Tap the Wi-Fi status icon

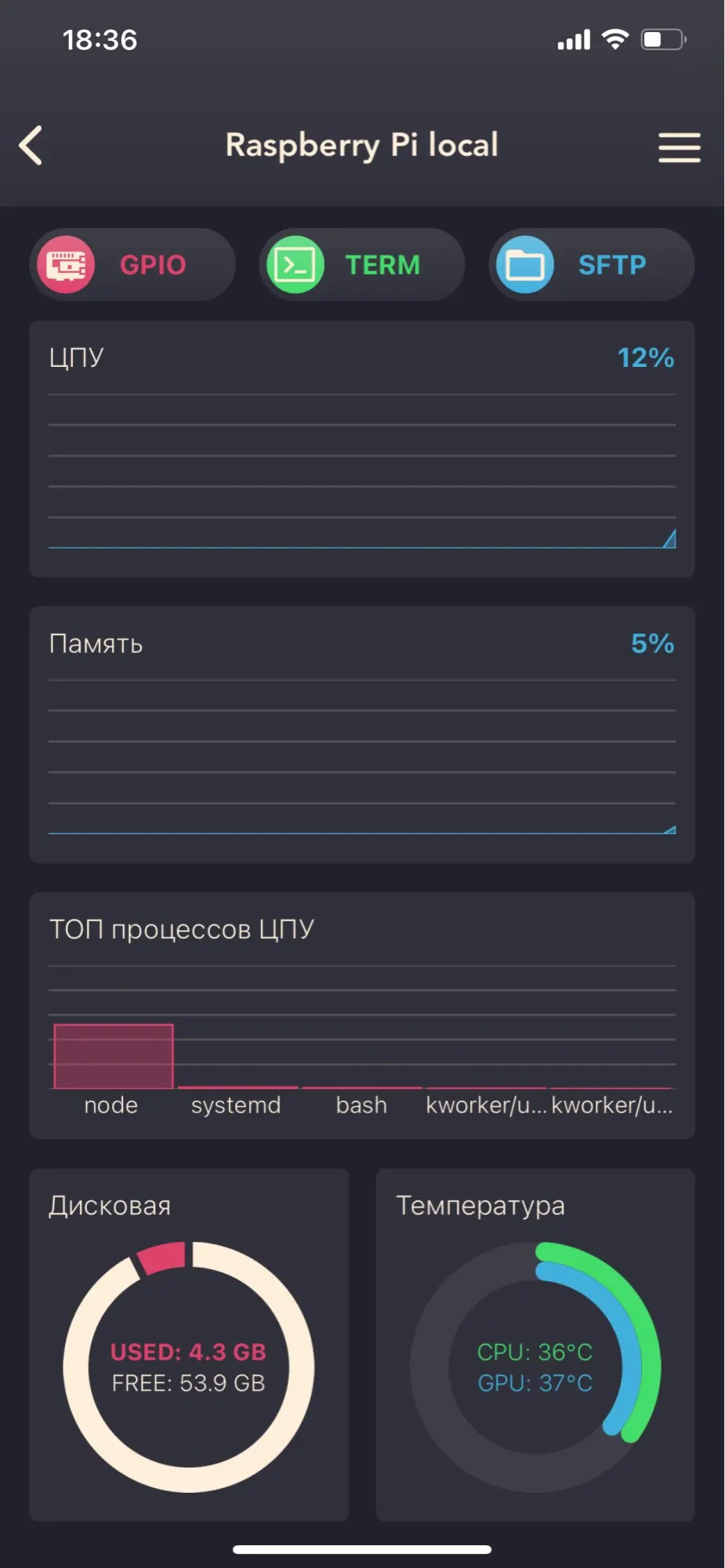pyautogui.click(x=615, y=39)
